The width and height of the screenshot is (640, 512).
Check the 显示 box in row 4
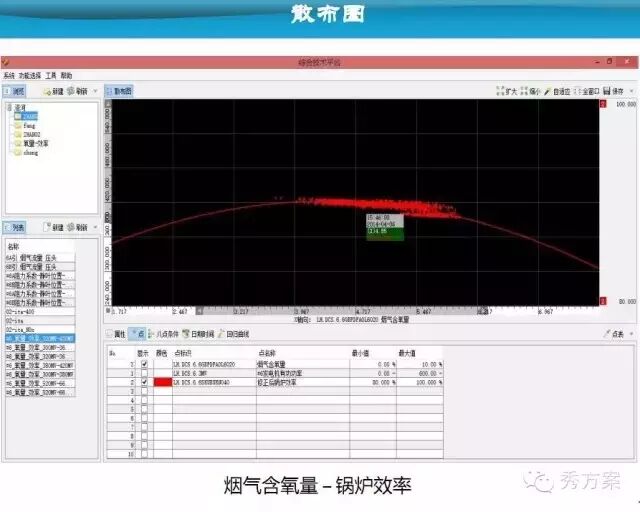[144, 400]
